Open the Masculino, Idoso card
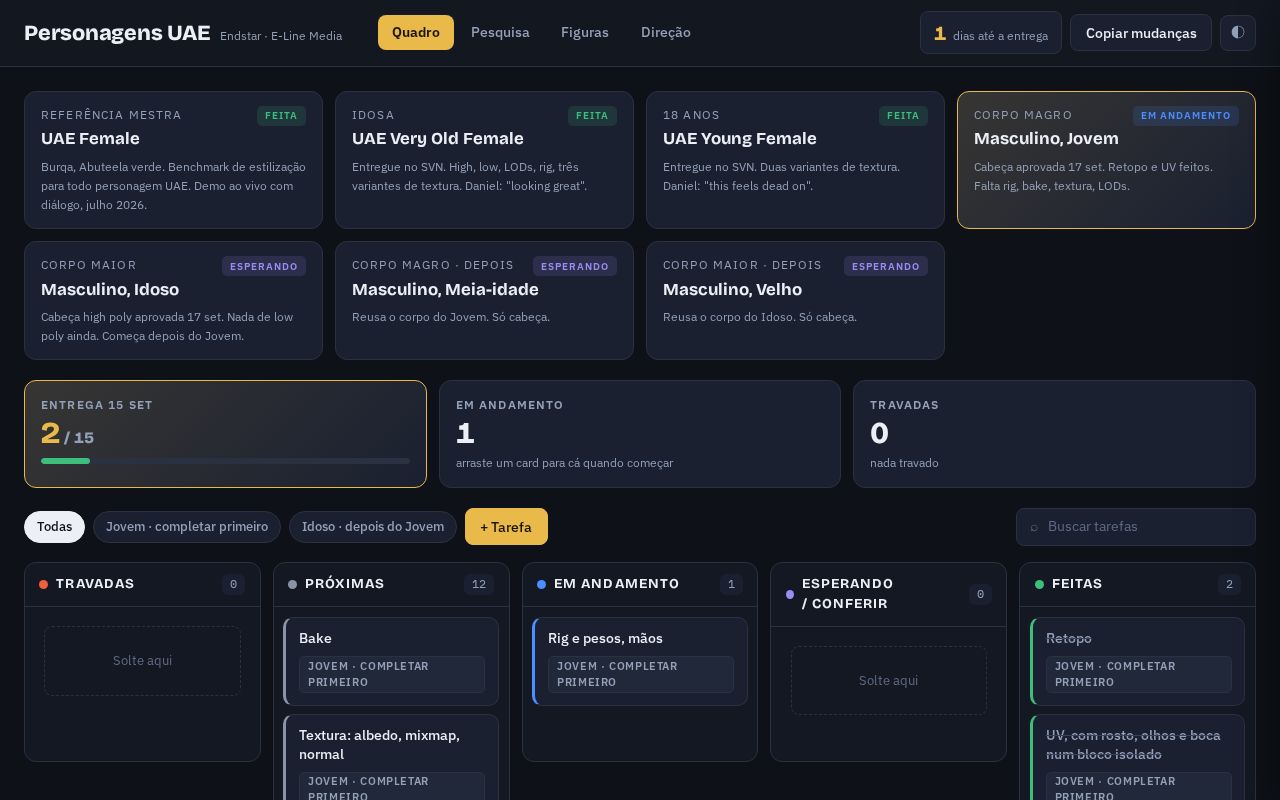This screenshot has height=800, width=1280. click(x=174, y=300)
